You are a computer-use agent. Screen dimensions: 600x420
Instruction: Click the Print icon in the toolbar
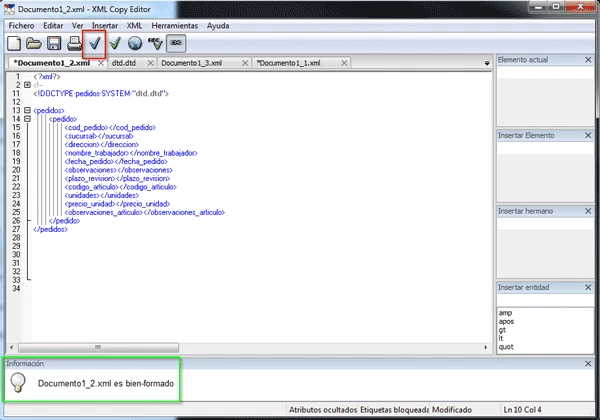point(74,43)
